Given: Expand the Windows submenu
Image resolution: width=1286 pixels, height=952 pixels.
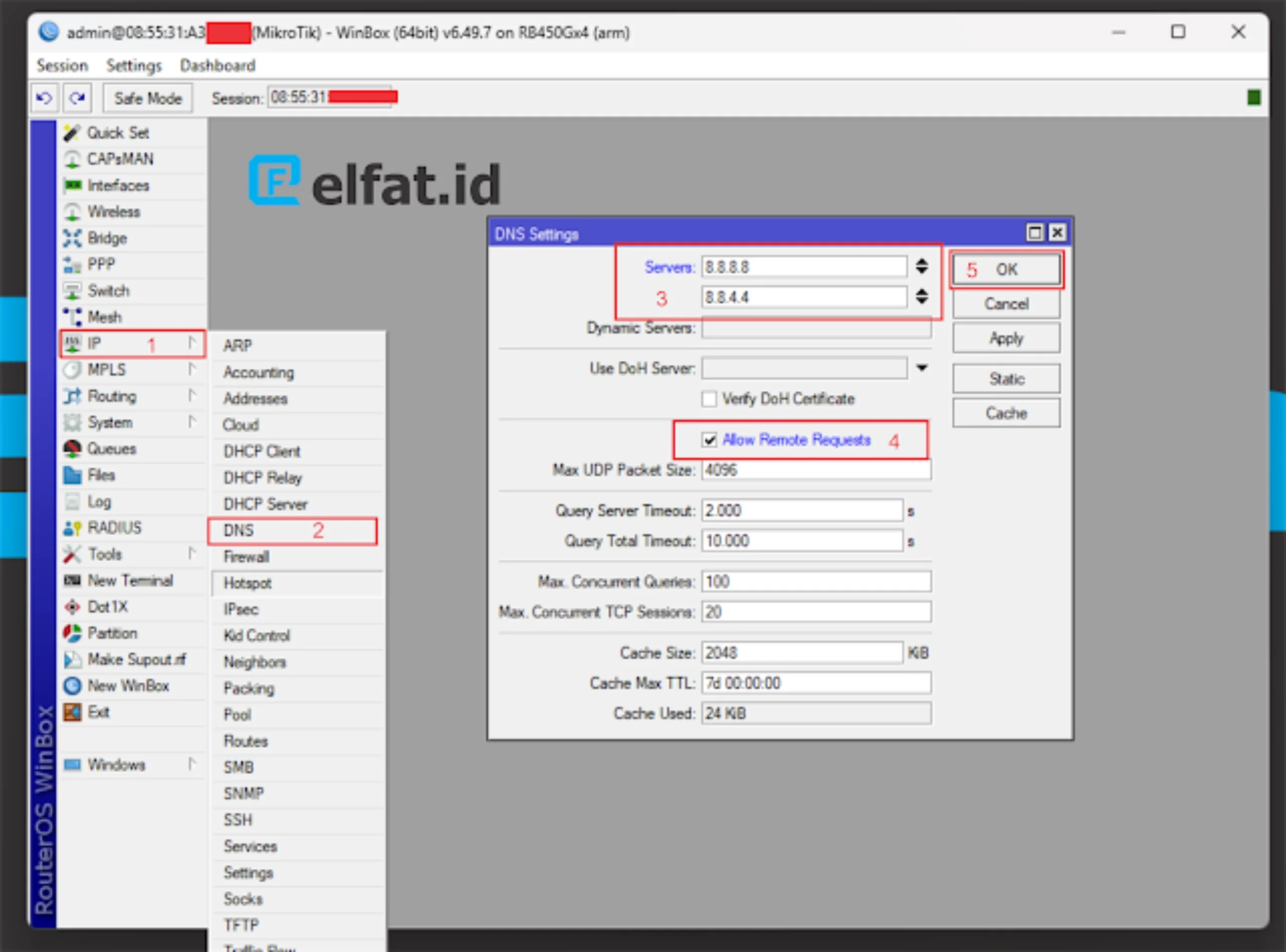Looking at the screenshot, I should [191, 765].
